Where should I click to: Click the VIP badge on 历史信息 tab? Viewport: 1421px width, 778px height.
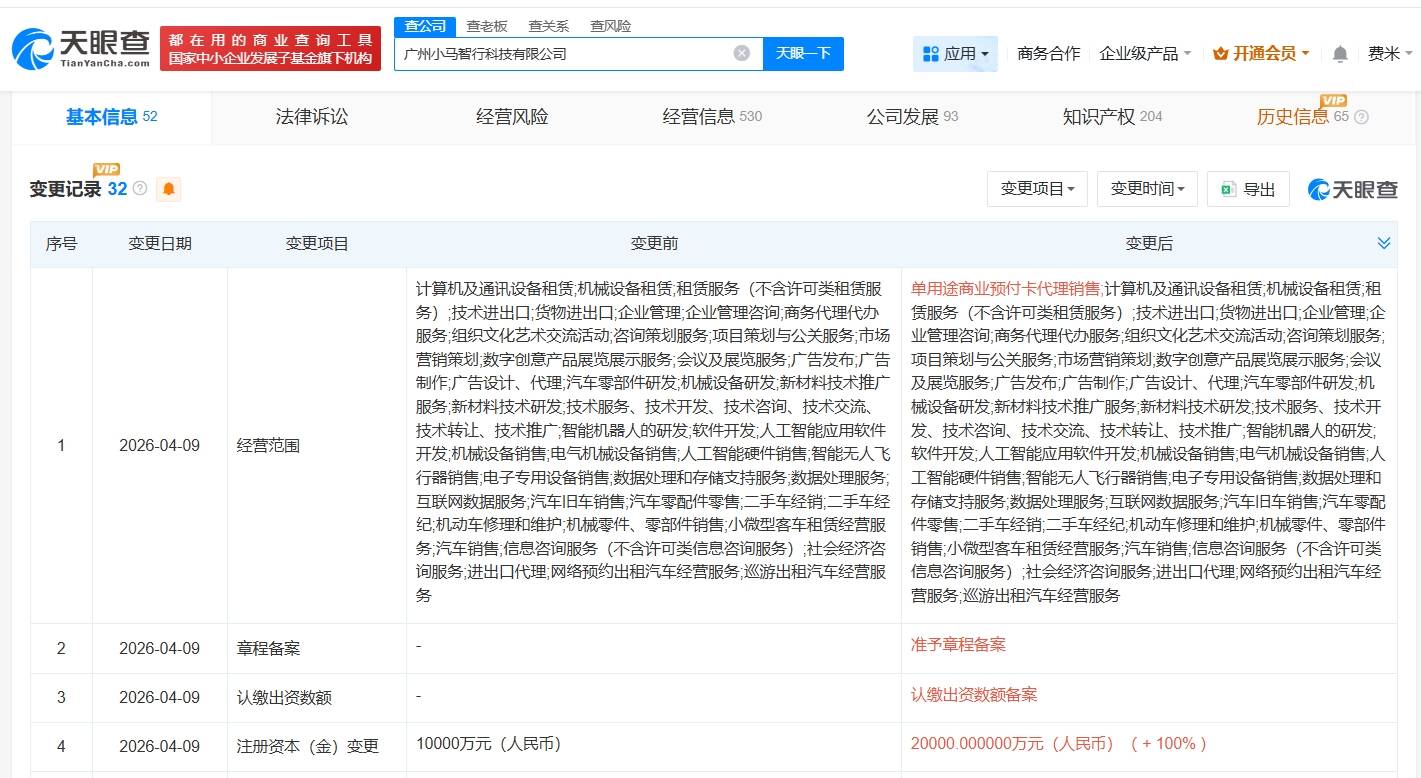[1333, 101]
